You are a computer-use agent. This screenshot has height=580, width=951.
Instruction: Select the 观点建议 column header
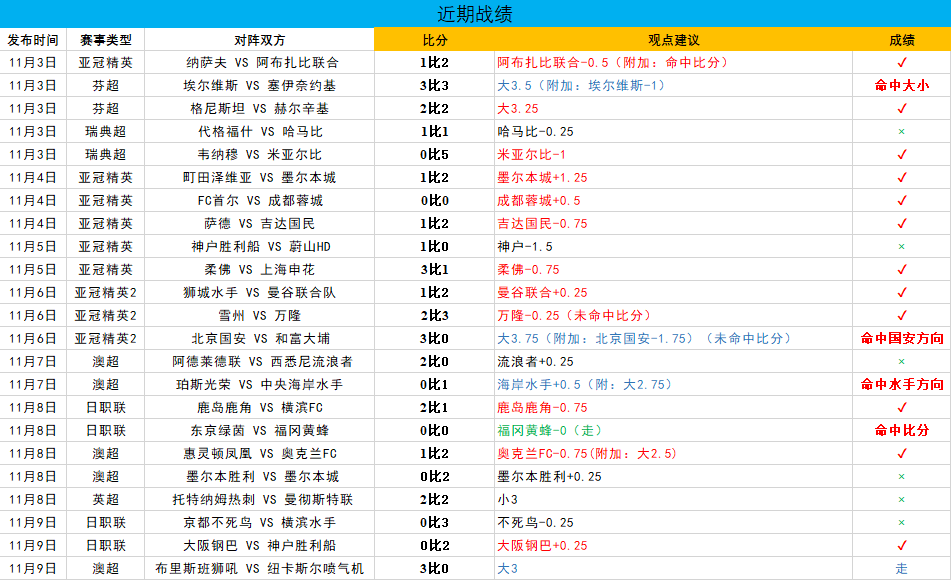673,40
